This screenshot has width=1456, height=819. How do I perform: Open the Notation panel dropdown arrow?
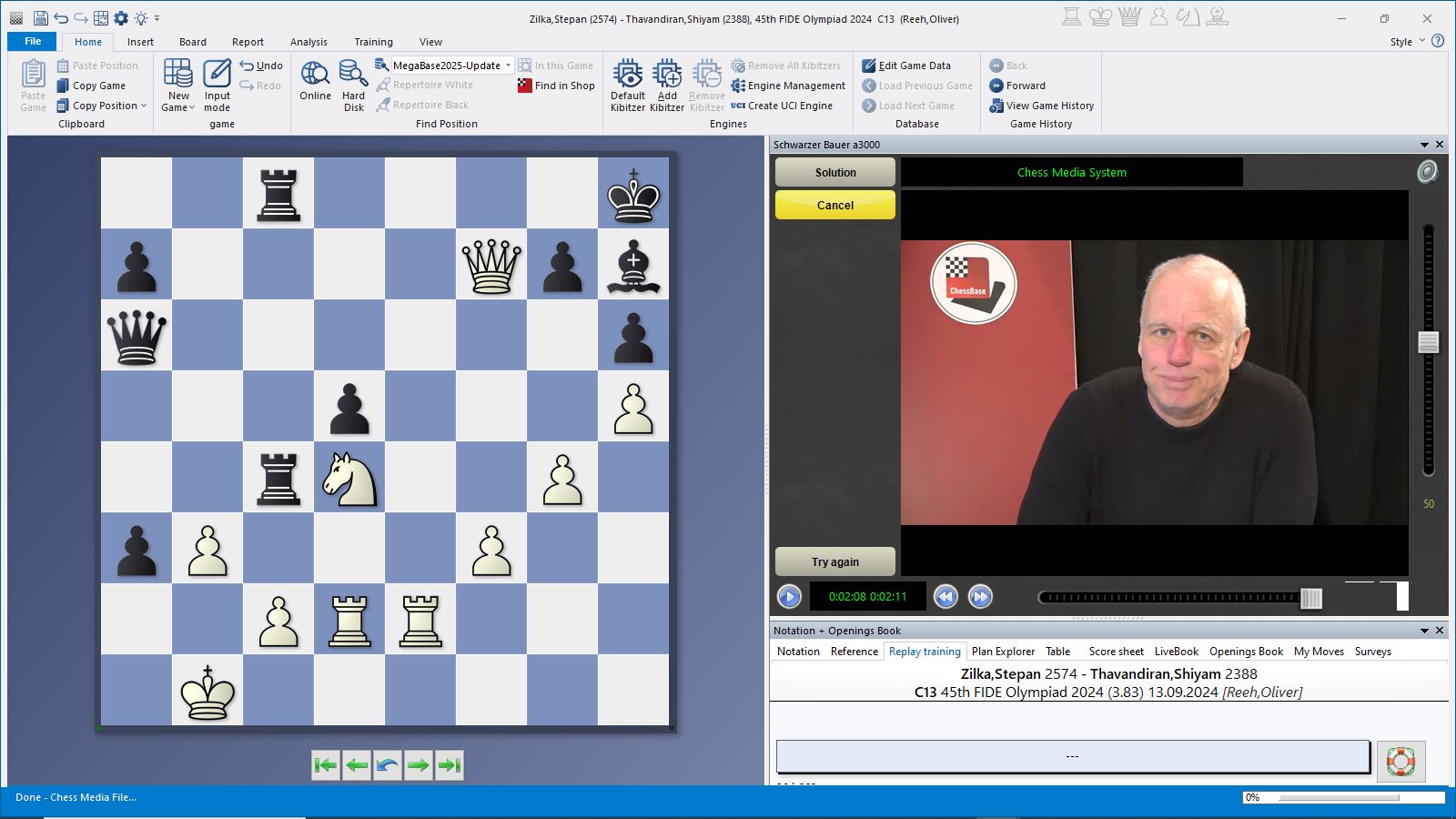[x=1424, y=631]
